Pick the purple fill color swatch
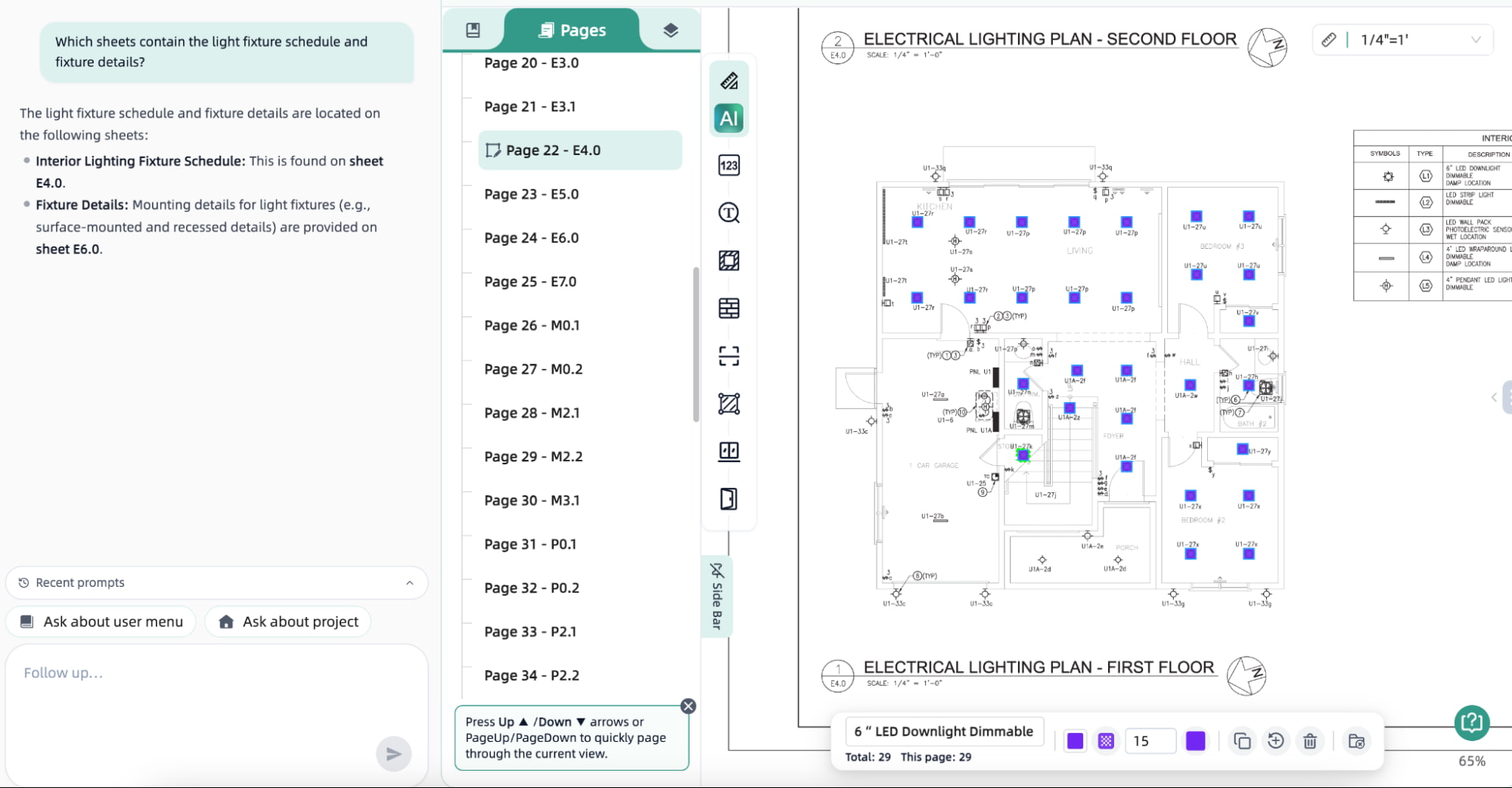The width and height of the screenshot is (1512, 788). tap(1075, 741)
